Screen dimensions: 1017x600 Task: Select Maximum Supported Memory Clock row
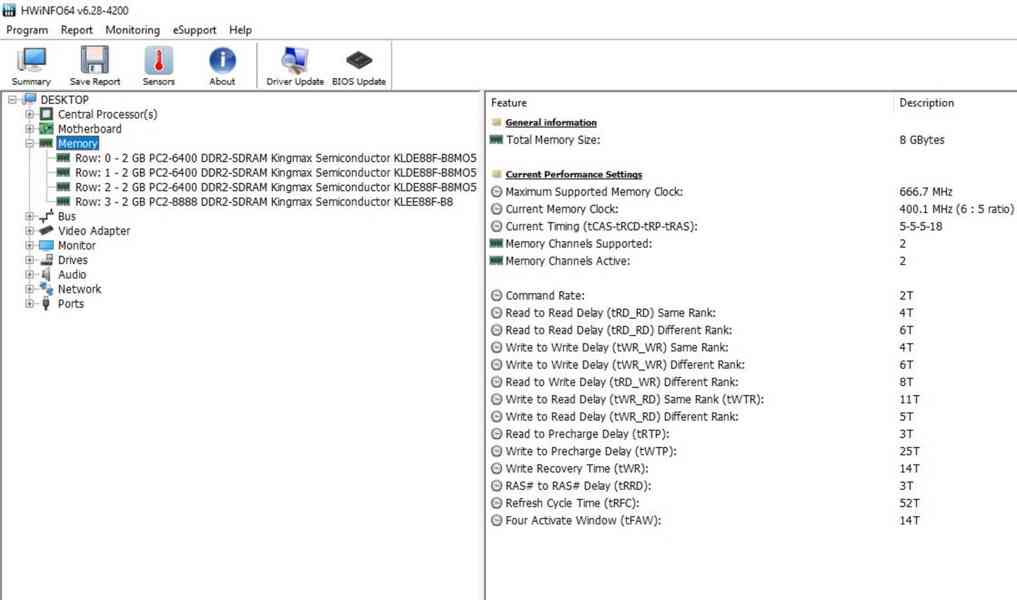pos(752,191)
